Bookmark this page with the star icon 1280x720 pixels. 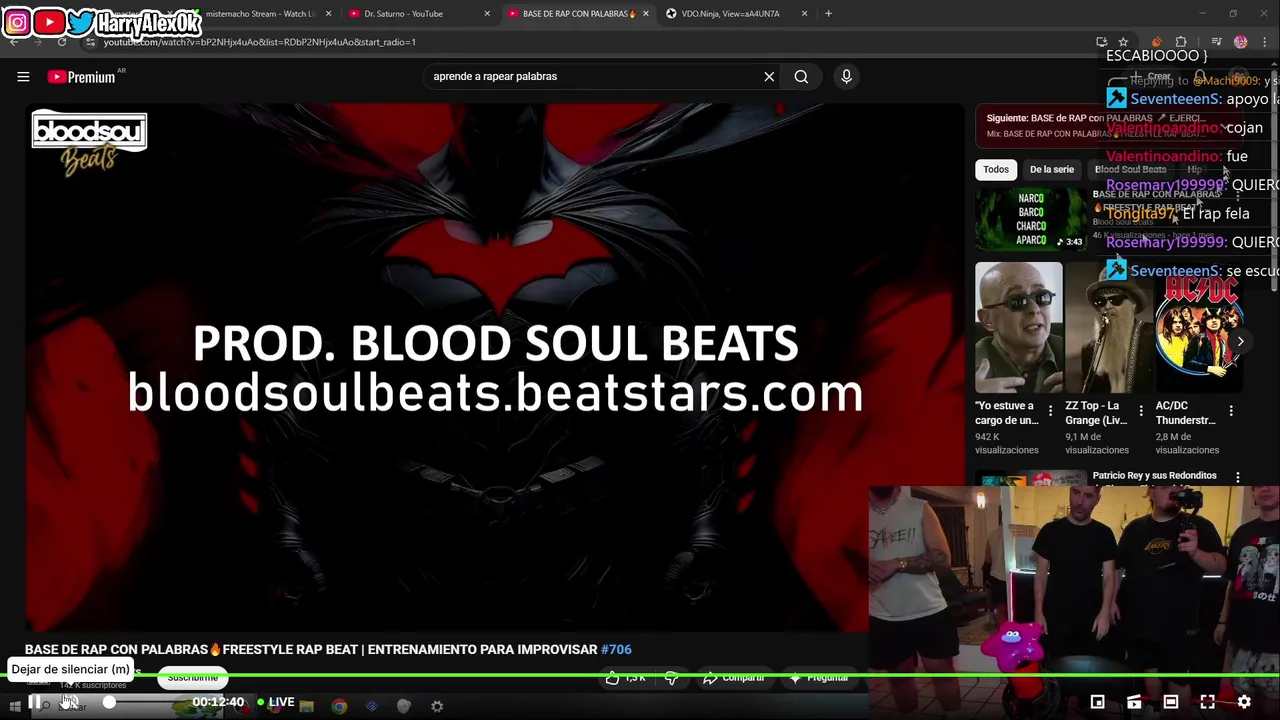1123,42
